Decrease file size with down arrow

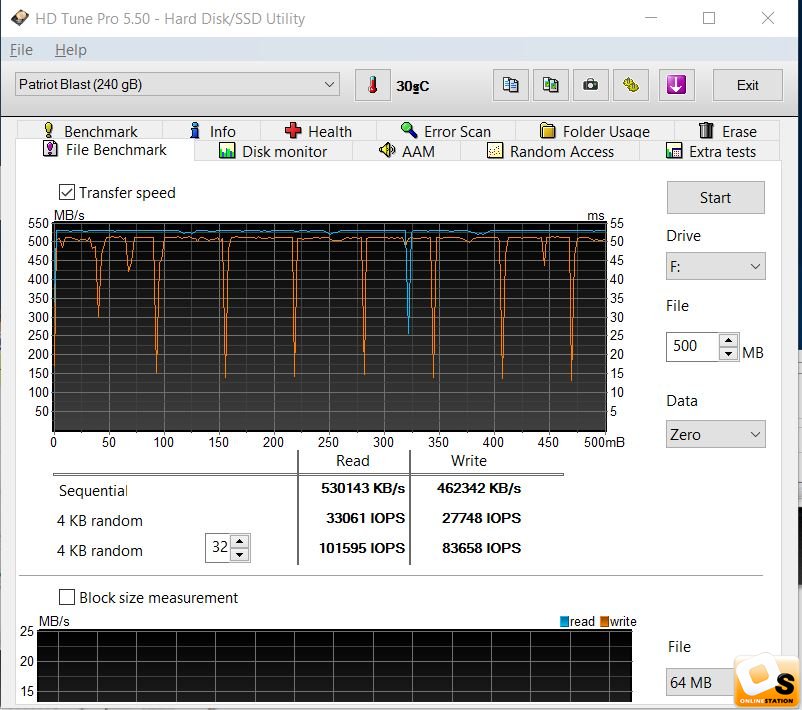728,353
